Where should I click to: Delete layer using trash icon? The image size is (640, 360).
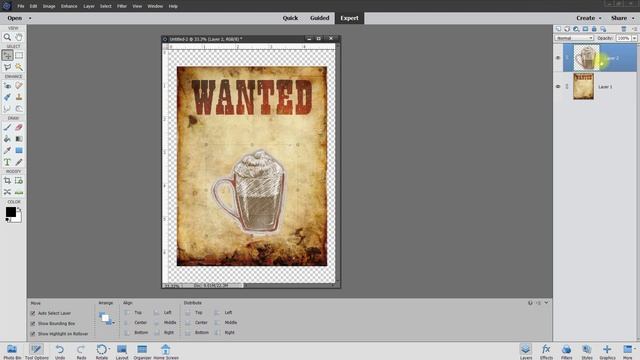[624, 29]
